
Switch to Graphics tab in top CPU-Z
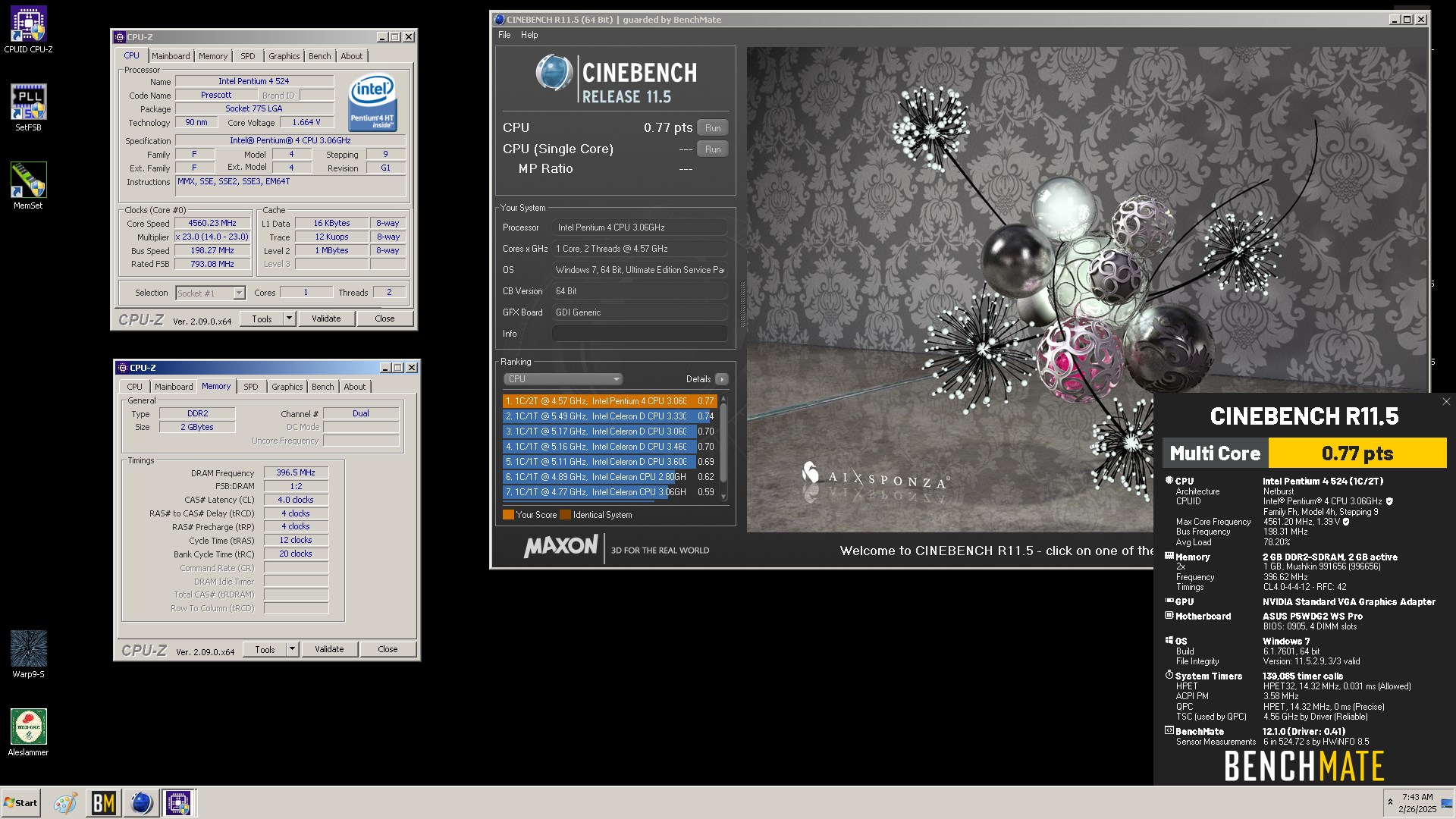click(284, 56)
